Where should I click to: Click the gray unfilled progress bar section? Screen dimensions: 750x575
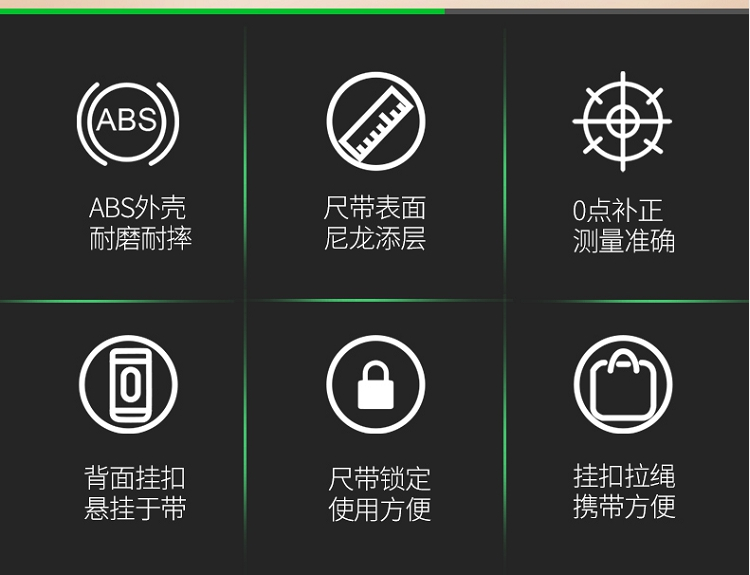[x=597, y=11]
